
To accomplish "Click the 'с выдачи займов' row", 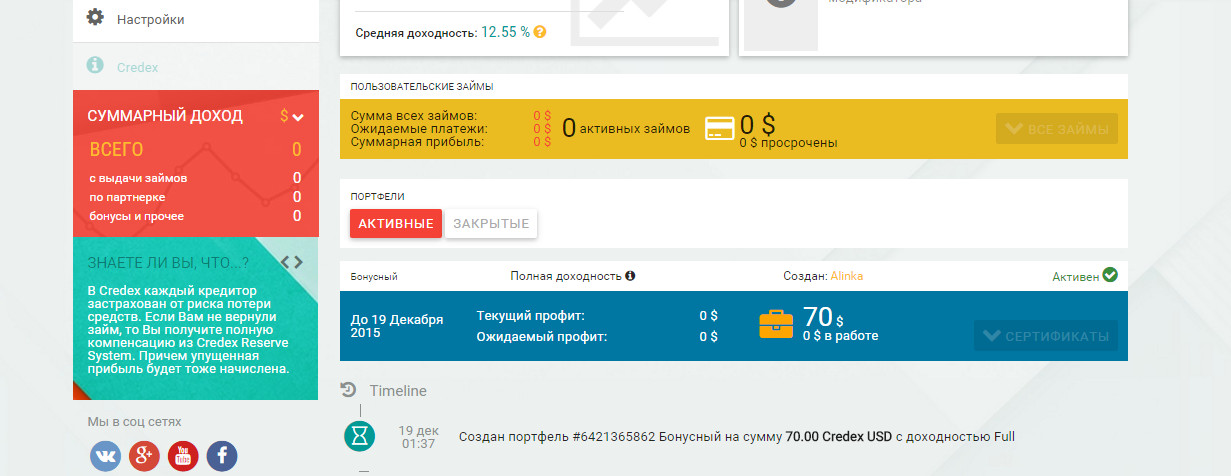I will click(x=195, y=178).
